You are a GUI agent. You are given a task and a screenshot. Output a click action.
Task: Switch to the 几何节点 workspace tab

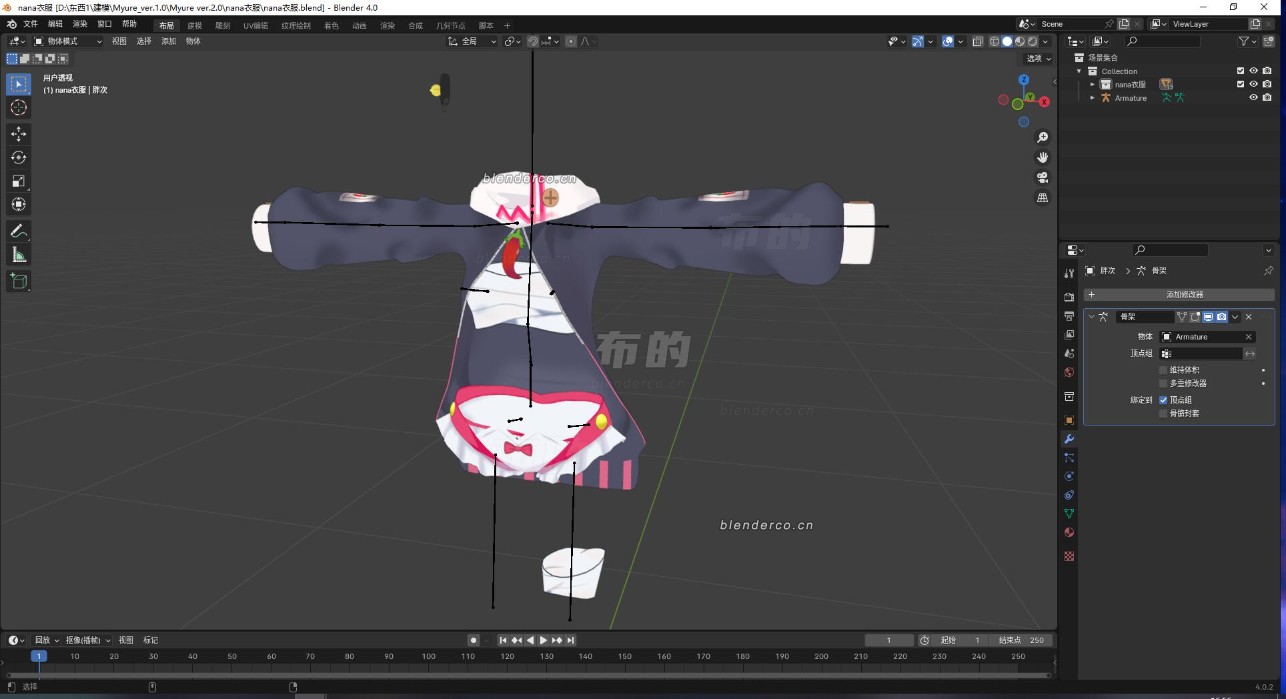[451, 25]
